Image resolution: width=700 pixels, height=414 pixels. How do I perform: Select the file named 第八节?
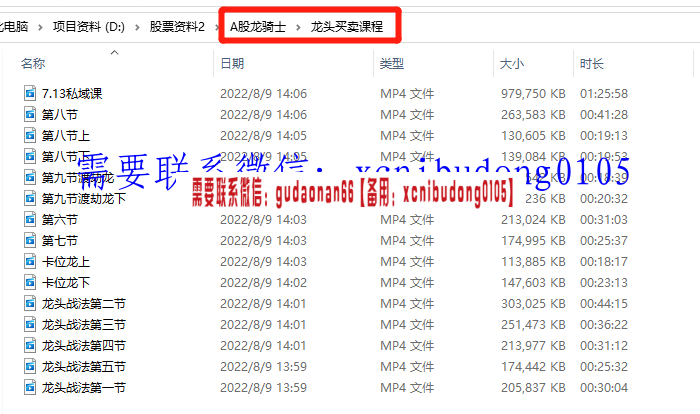click(60, 114)
